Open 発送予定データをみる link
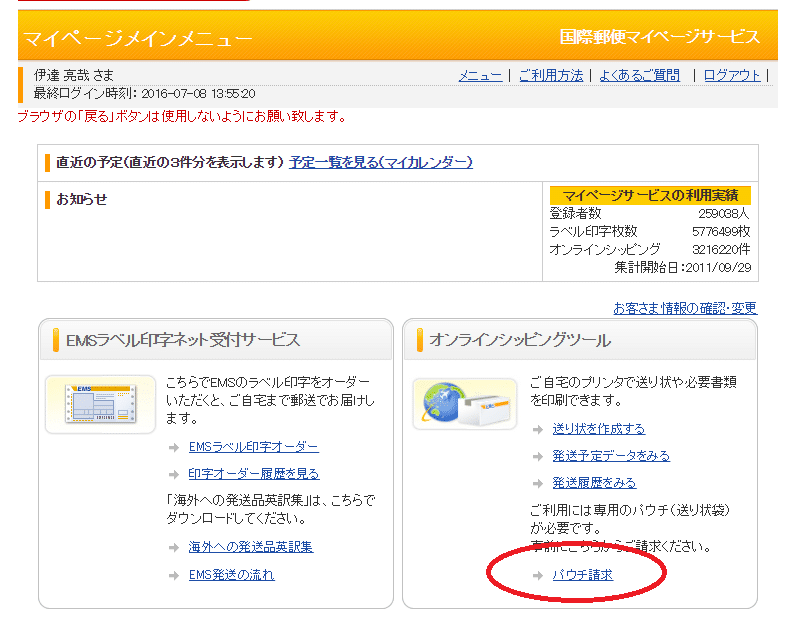Screen dimensions: 788x619 [x=611, y=456]
